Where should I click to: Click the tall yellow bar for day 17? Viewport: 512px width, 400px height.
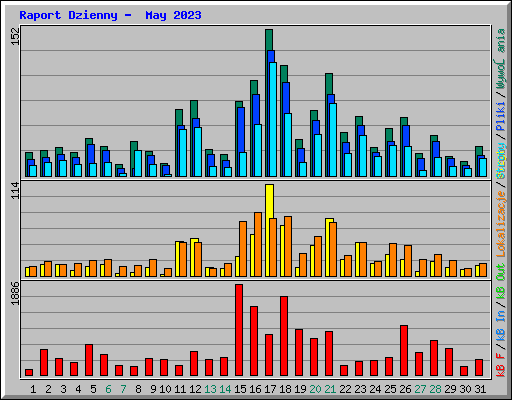click(x=269, y=201)
